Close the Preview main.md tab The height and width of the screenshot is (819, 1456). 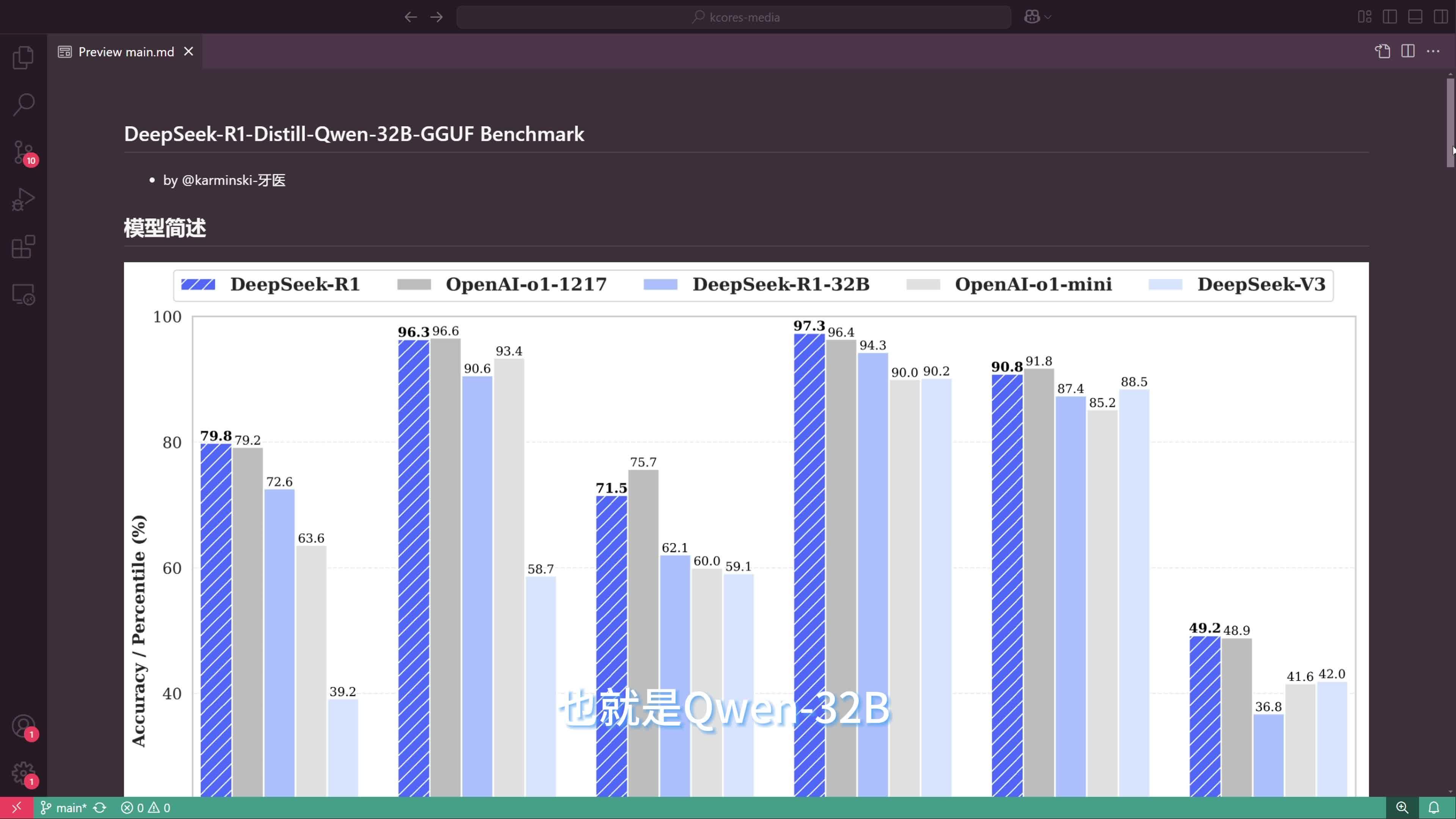189,52
